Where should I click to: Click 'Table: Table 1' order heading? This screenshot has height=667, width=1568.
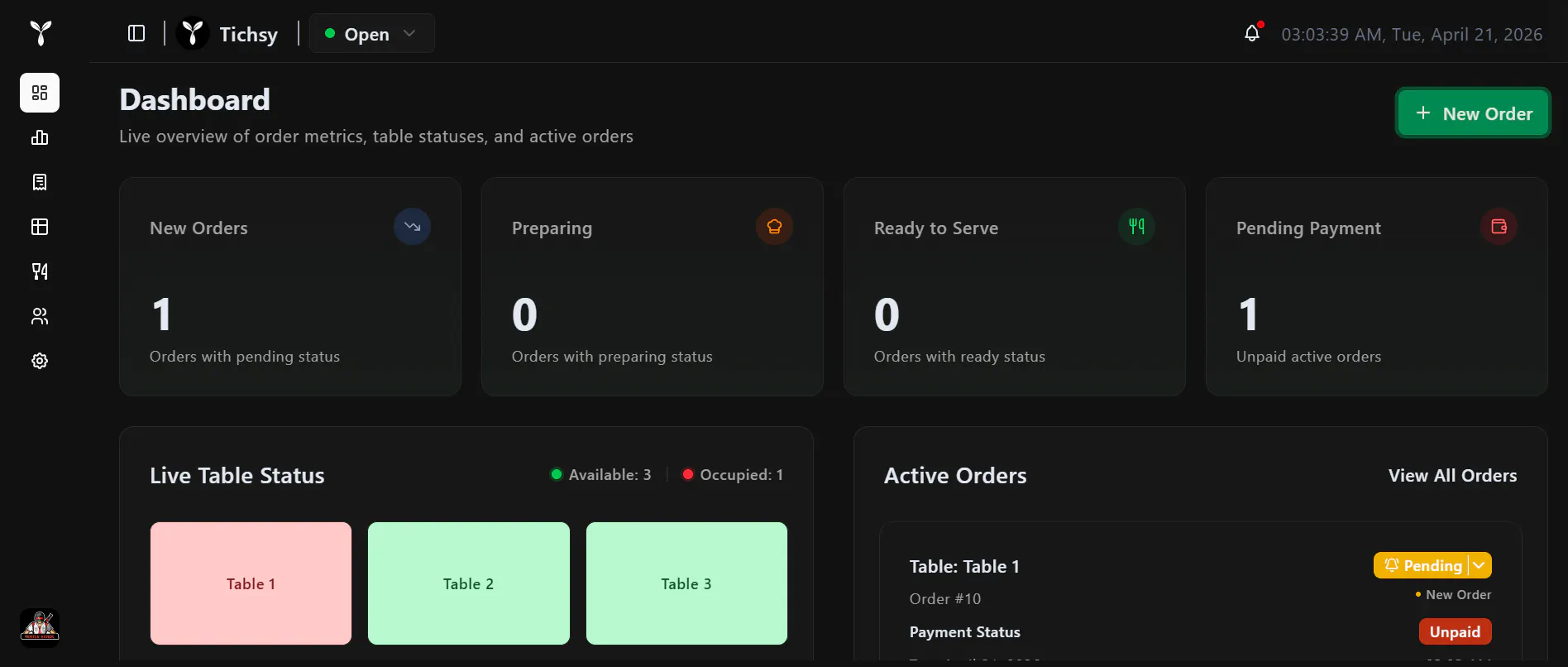[964, 567]
